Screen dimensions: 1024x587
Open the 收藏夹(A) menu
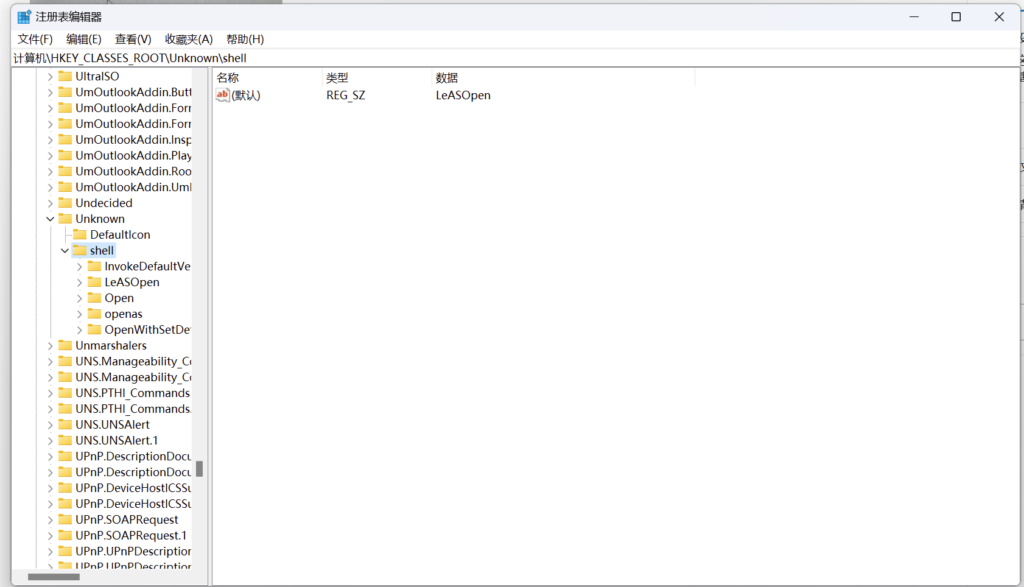click(x=189, y=39)
